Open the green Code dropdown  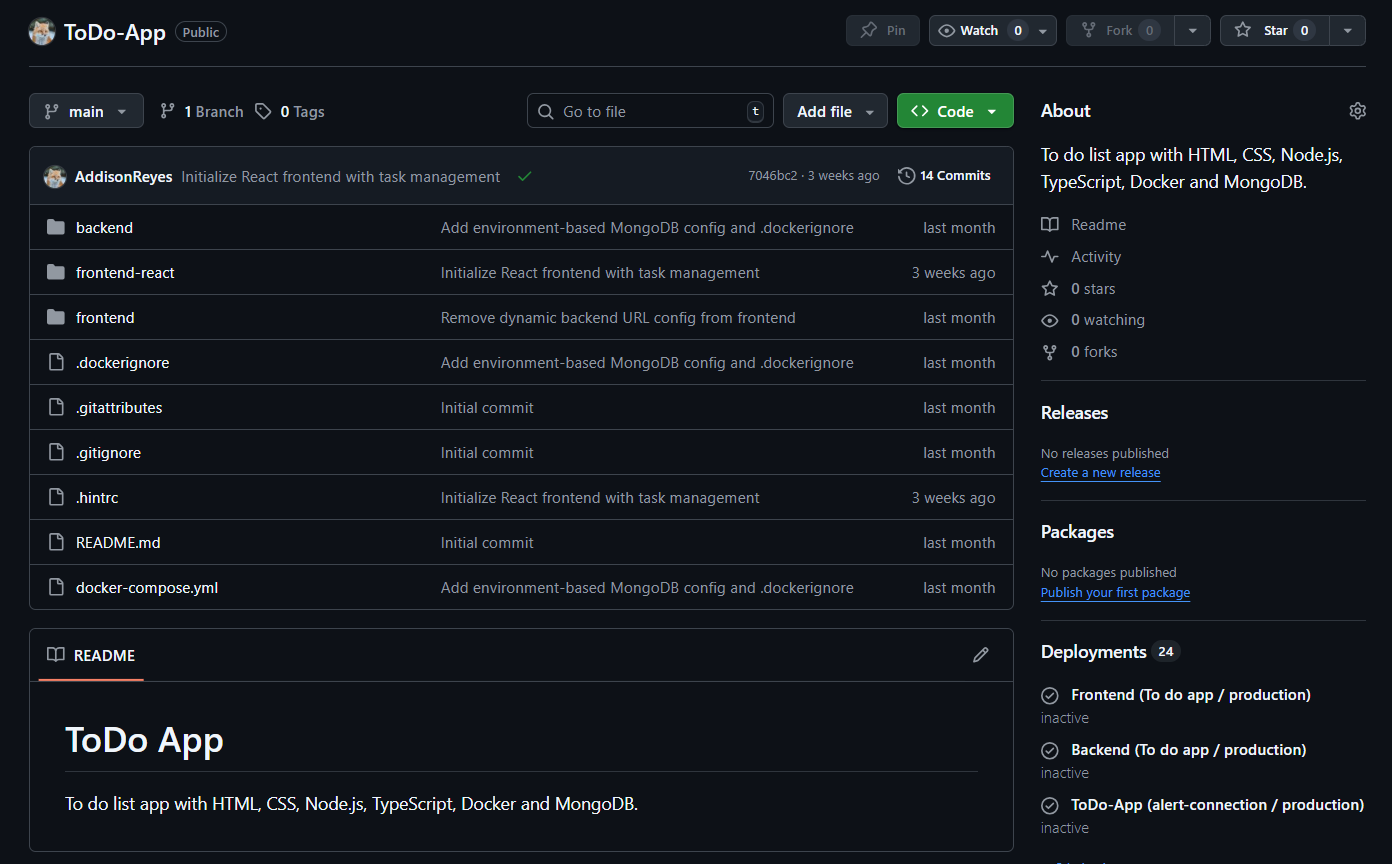pyautogui.click(x=954, y=112)
